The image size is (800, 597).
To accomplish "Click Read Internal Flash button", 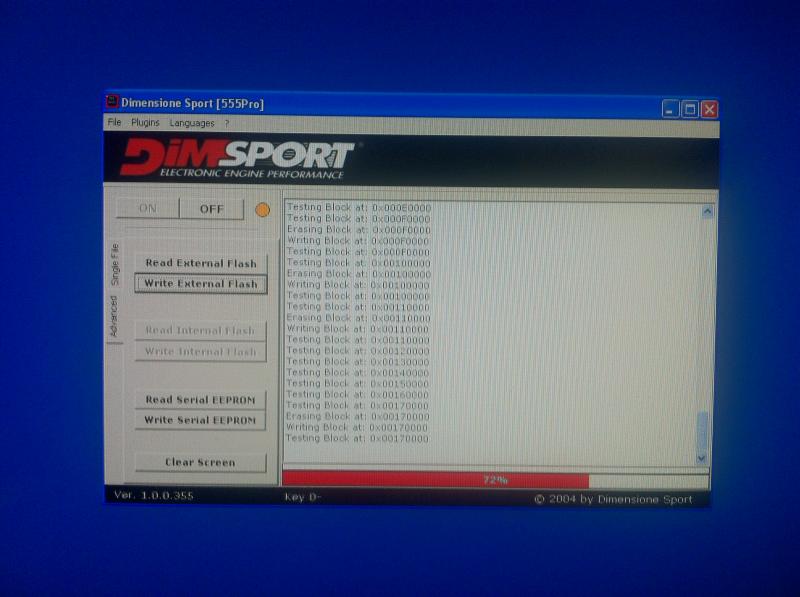I will 201,331.
